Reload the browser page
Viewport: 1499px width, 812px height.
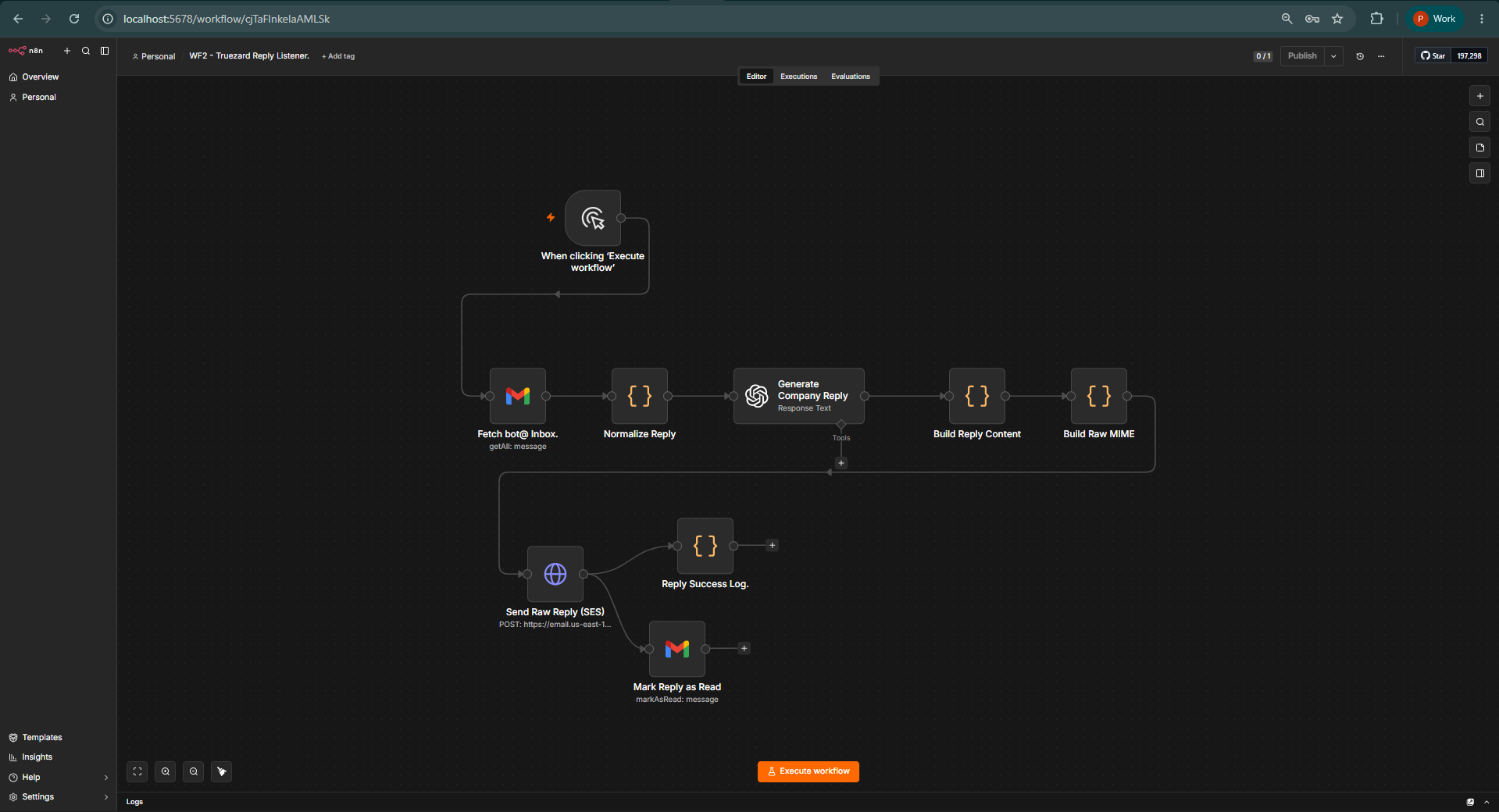(74, 19)
